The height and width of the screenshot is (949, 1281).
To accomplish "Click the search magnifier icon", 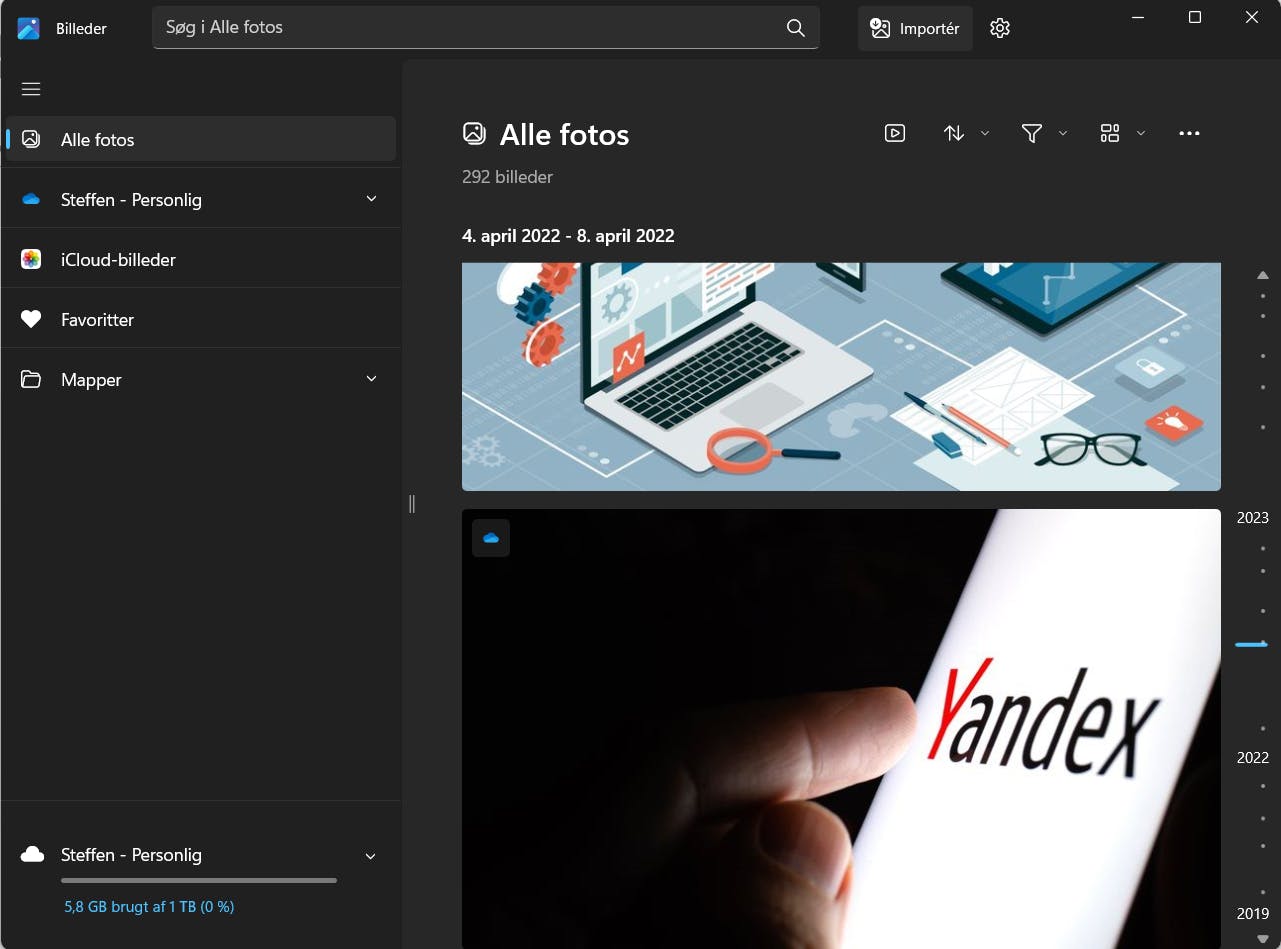I will 796,28.
